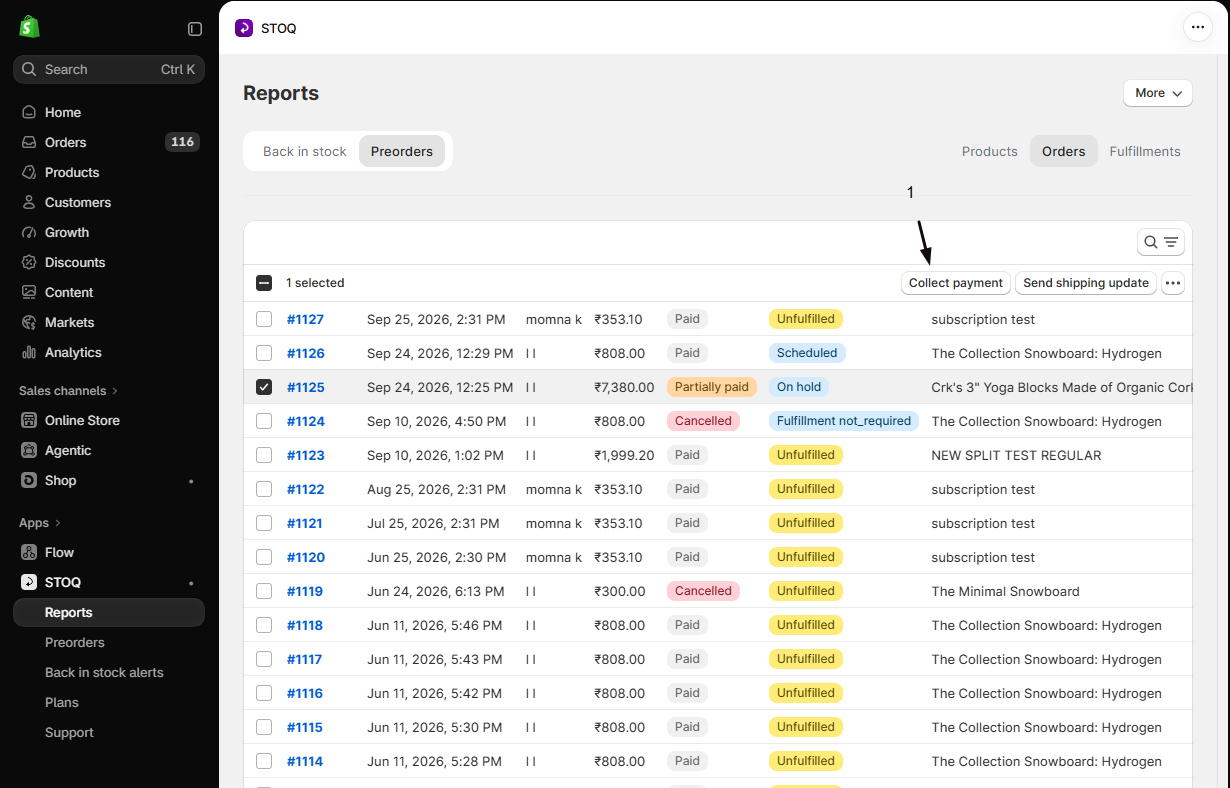
Task: Open Reports in the STOQ submenu
Action: coord(109,612)
